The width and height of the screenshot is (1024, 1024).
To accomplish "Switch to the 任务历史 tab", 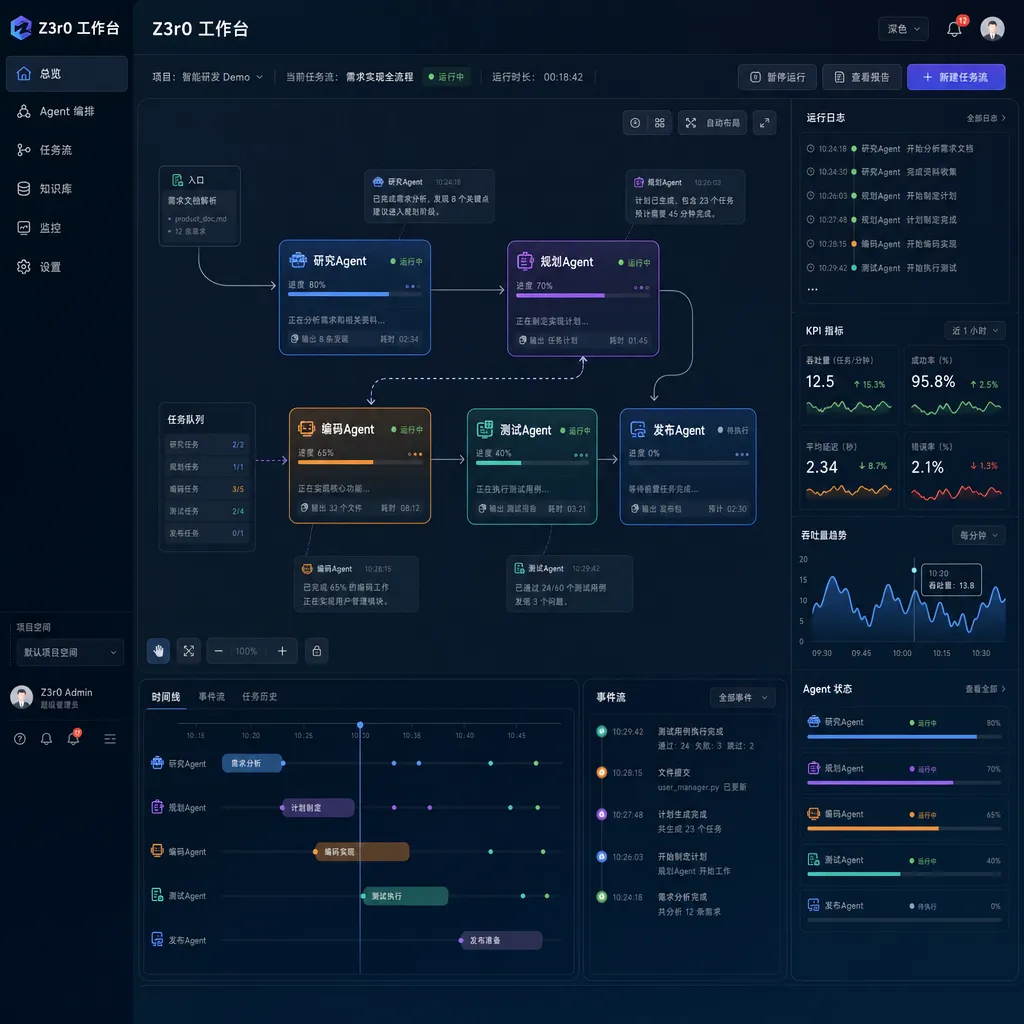I will point(259,697).
